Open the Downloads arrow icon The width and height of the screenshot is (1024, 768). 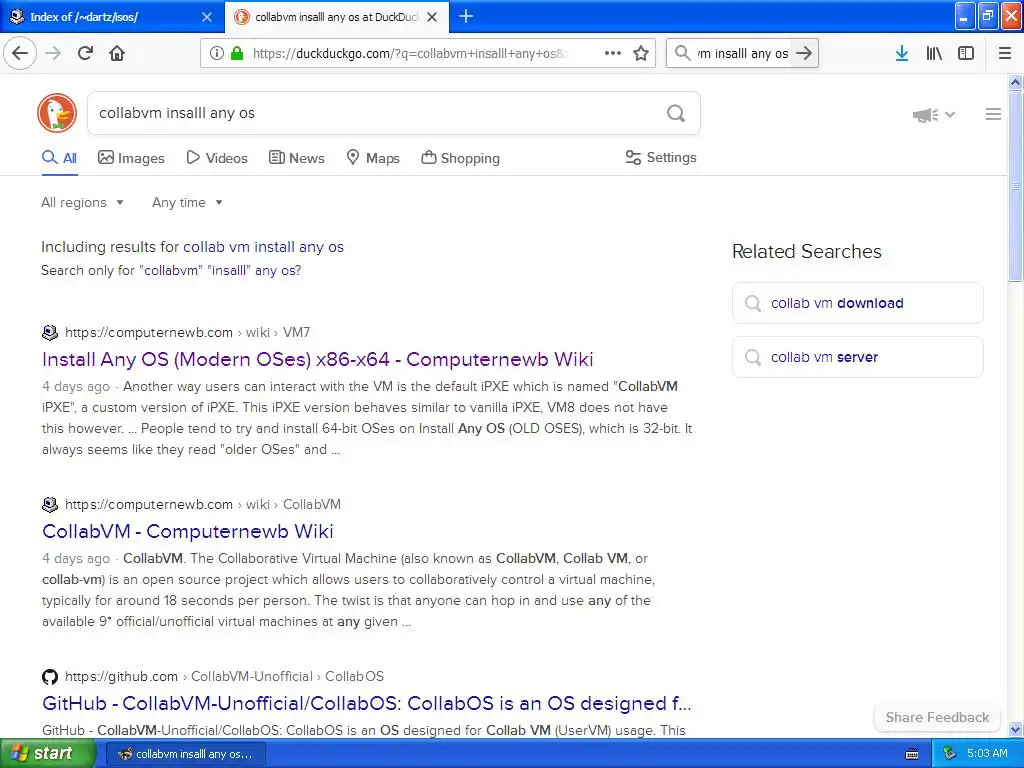click(x=902, y=53)
